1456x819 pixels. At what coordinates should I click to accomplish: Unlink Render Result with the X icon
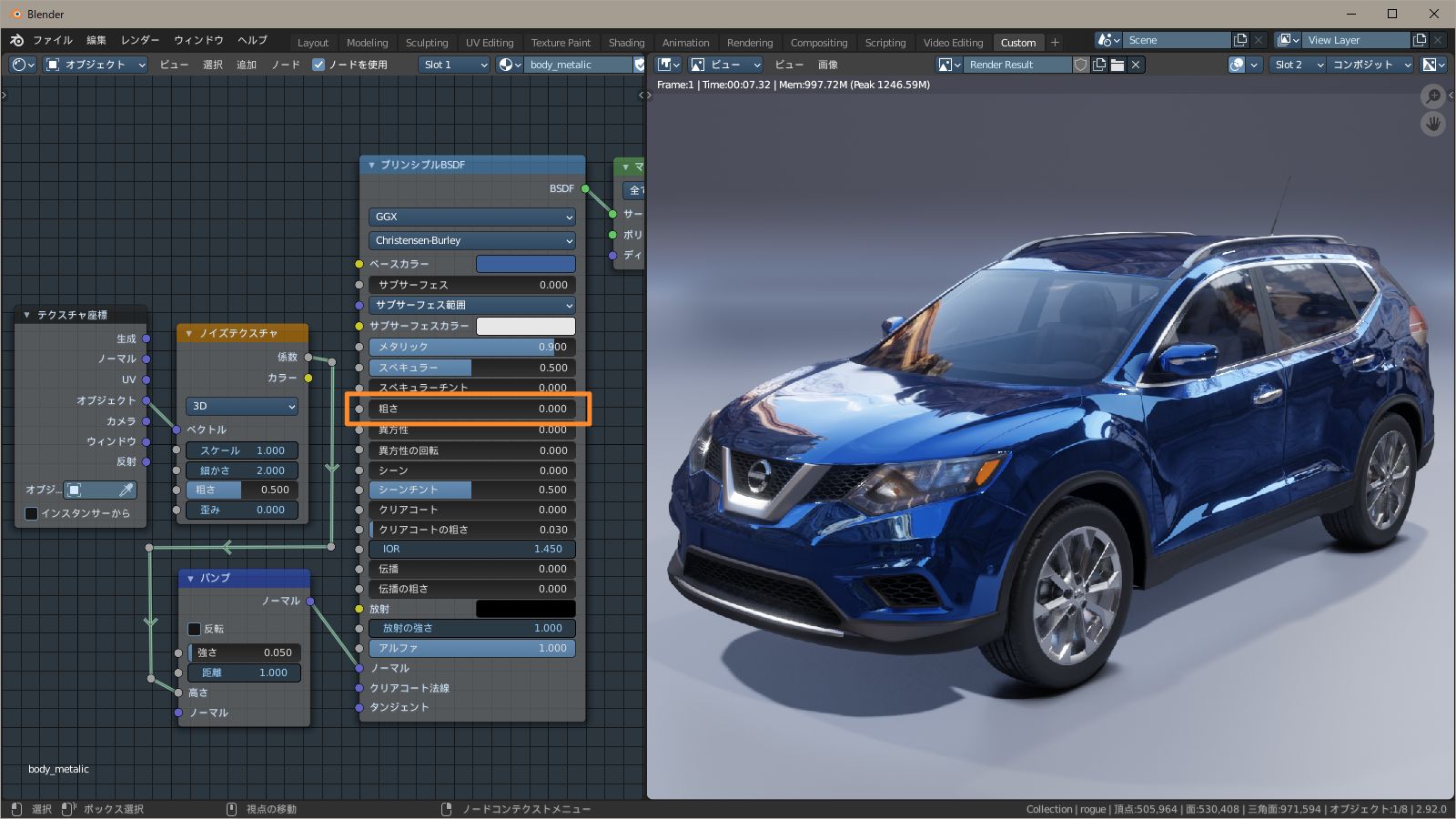click(1136, 65)
